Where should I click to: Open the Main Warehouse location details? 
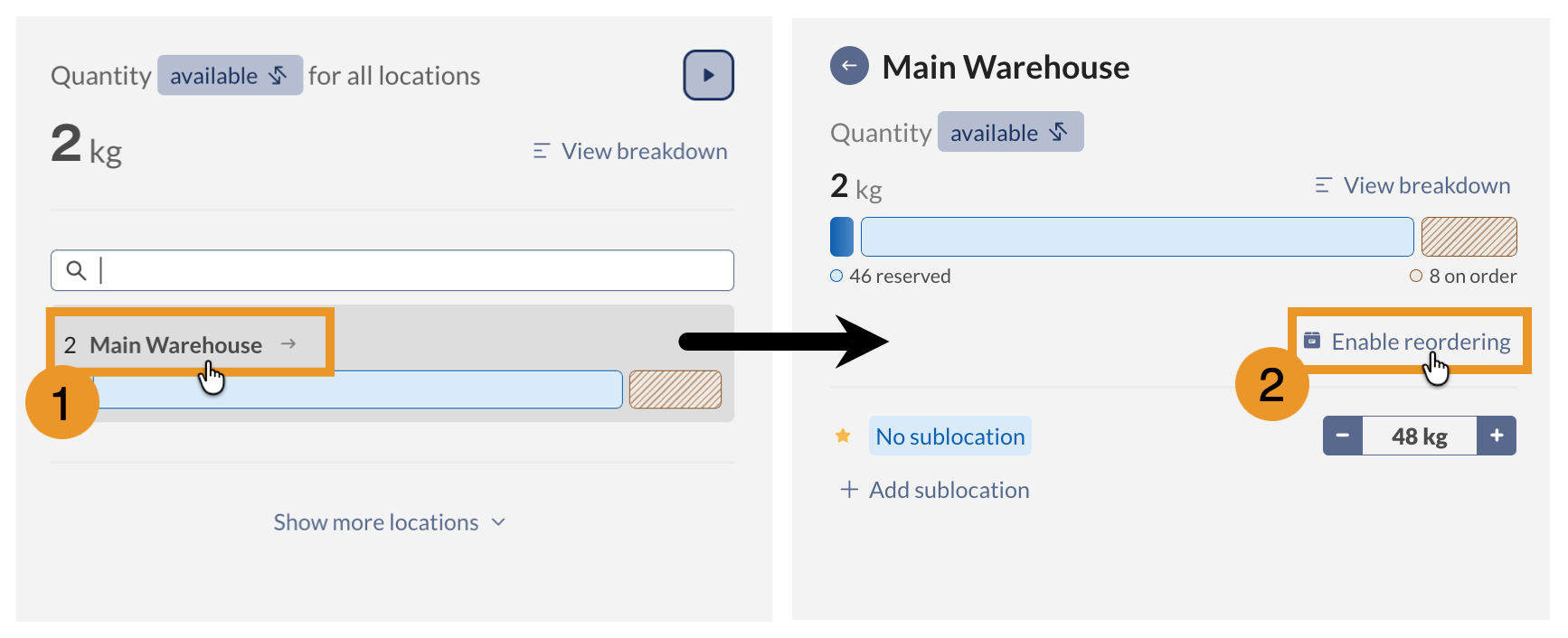(x=175, y=344)
